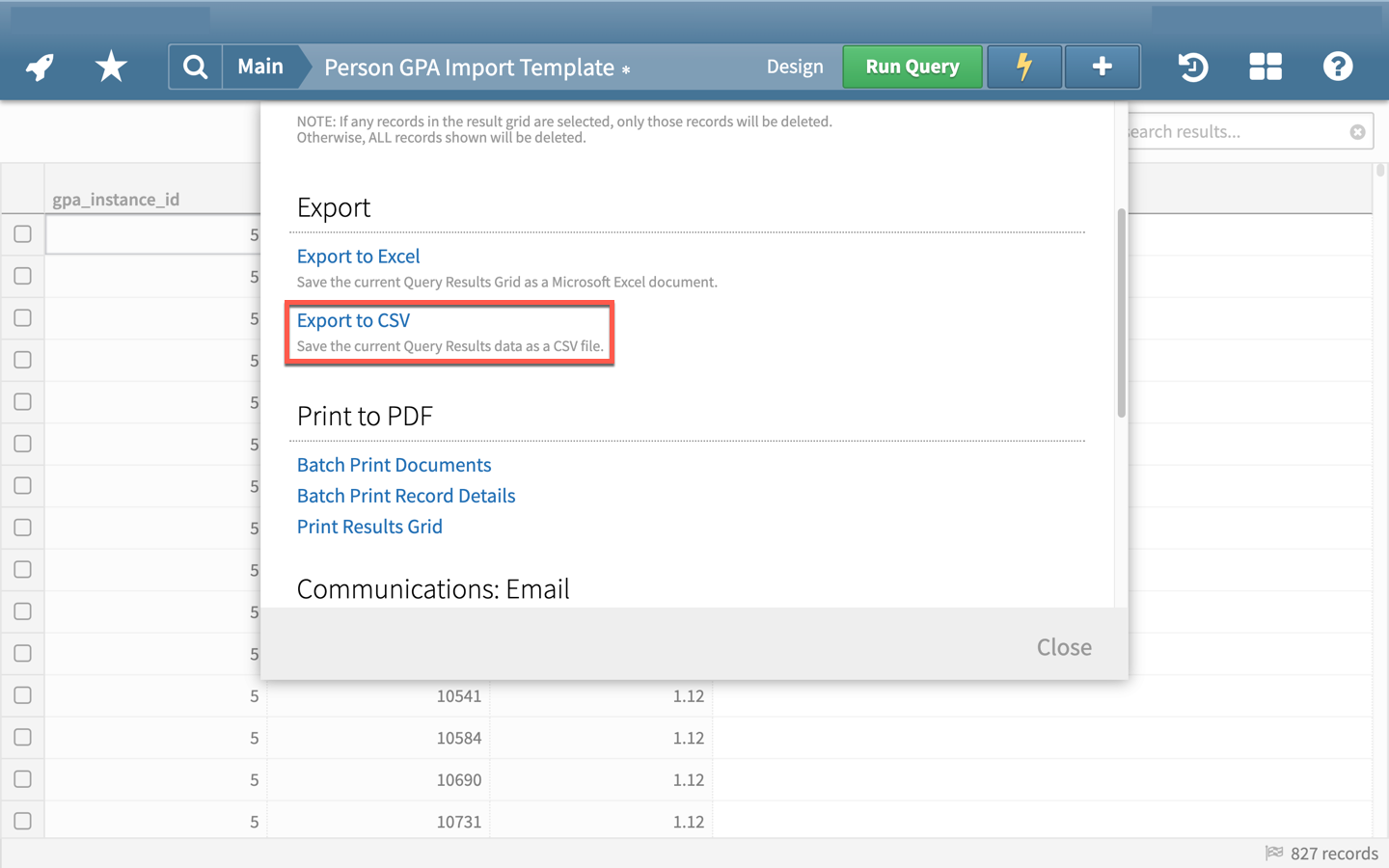Choose Export to CSV
Viewport: 1389px width, 868px height.
[x=353, y=320]
